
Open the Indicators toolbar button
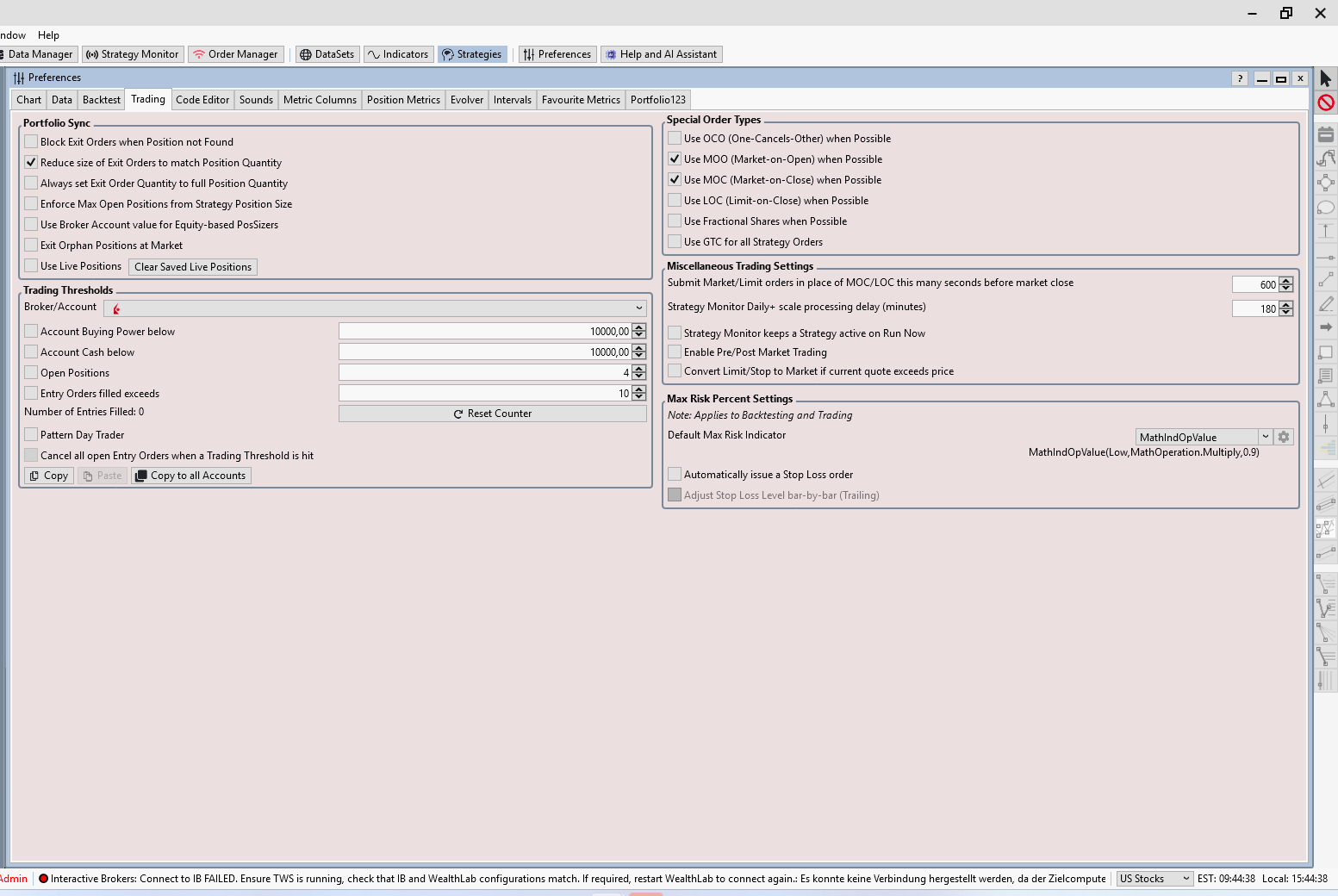point(397,54)
